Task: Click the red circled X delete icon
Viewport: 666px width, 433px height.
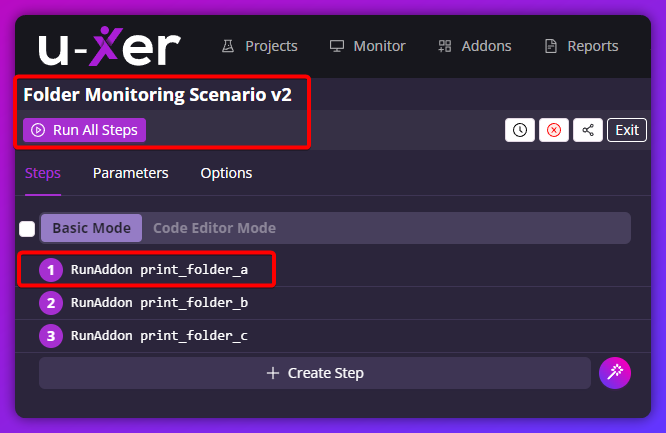Action: (553, 130)
